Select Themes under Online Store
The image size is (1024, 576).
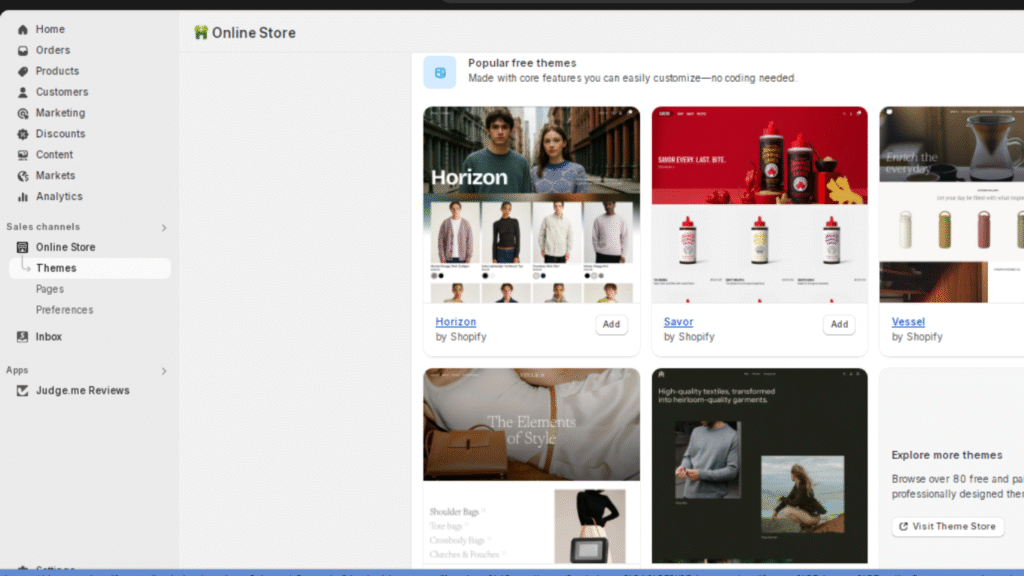point(89,268)
